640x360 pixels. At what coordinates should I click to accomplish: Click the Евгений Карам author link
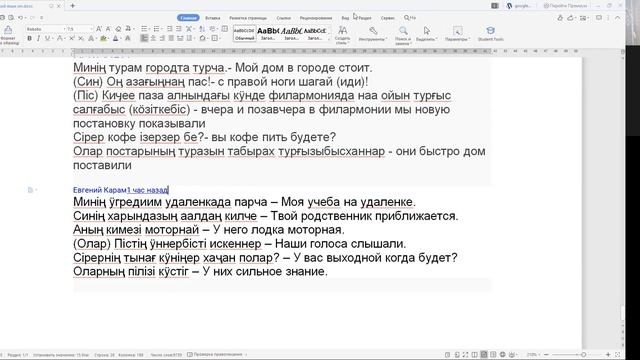(100, 190)
